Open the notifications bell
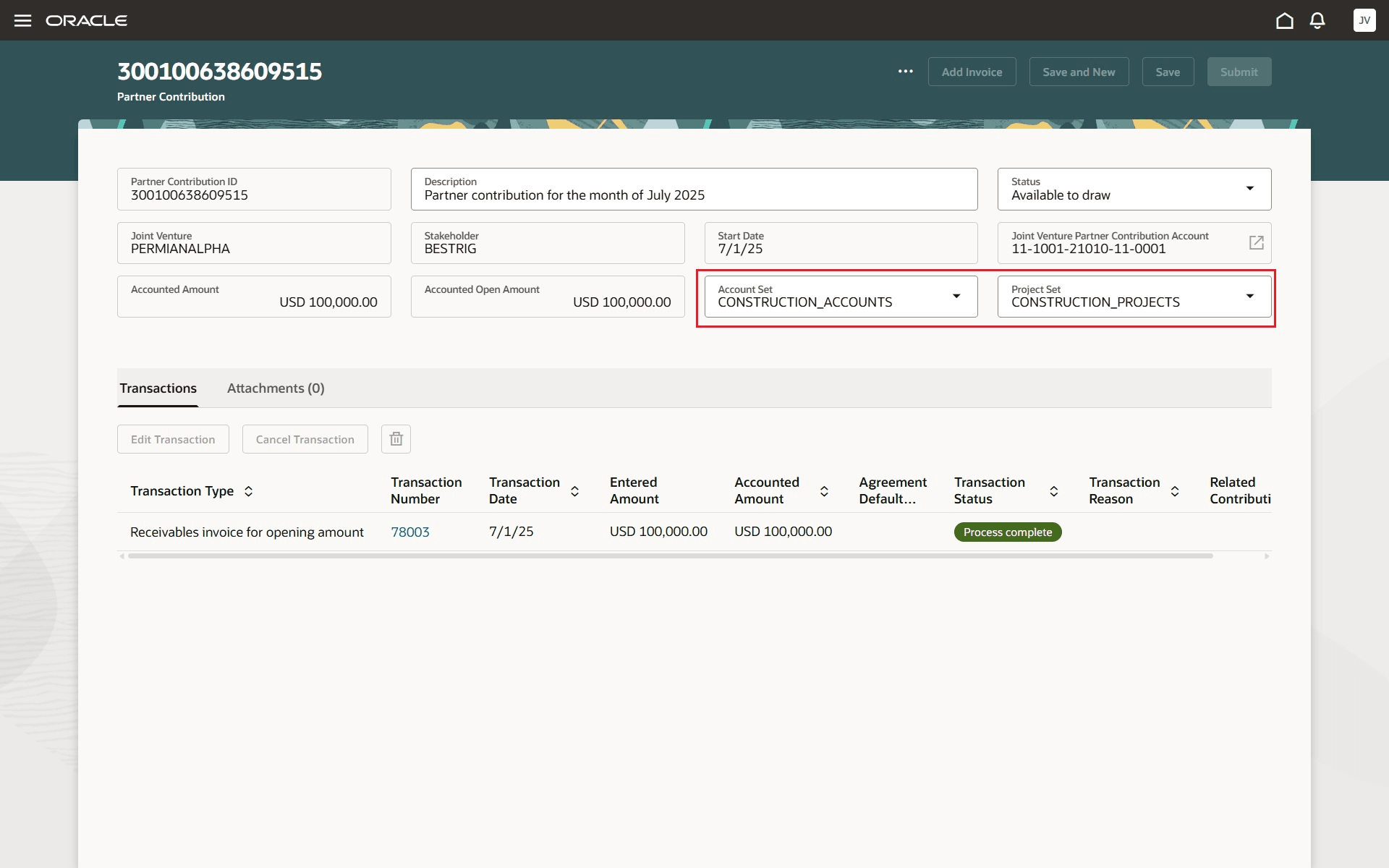 (1317, 20)
